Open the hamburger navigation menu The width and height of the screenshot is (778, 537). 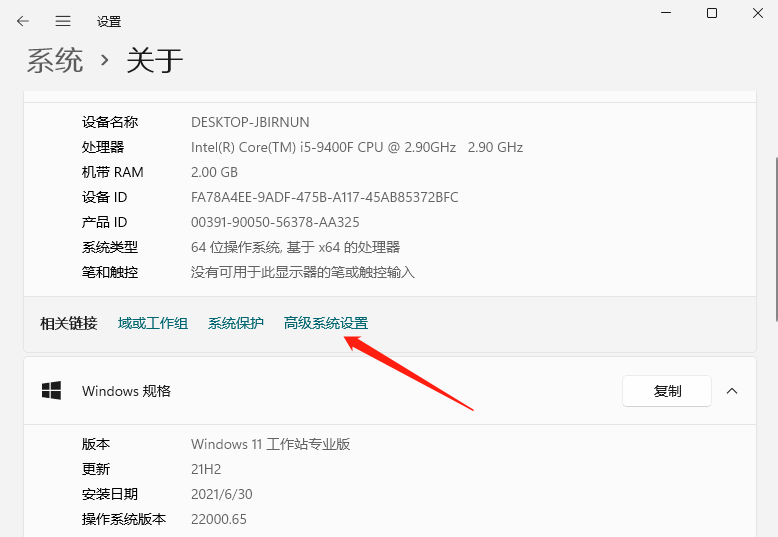tap(63, 21)
